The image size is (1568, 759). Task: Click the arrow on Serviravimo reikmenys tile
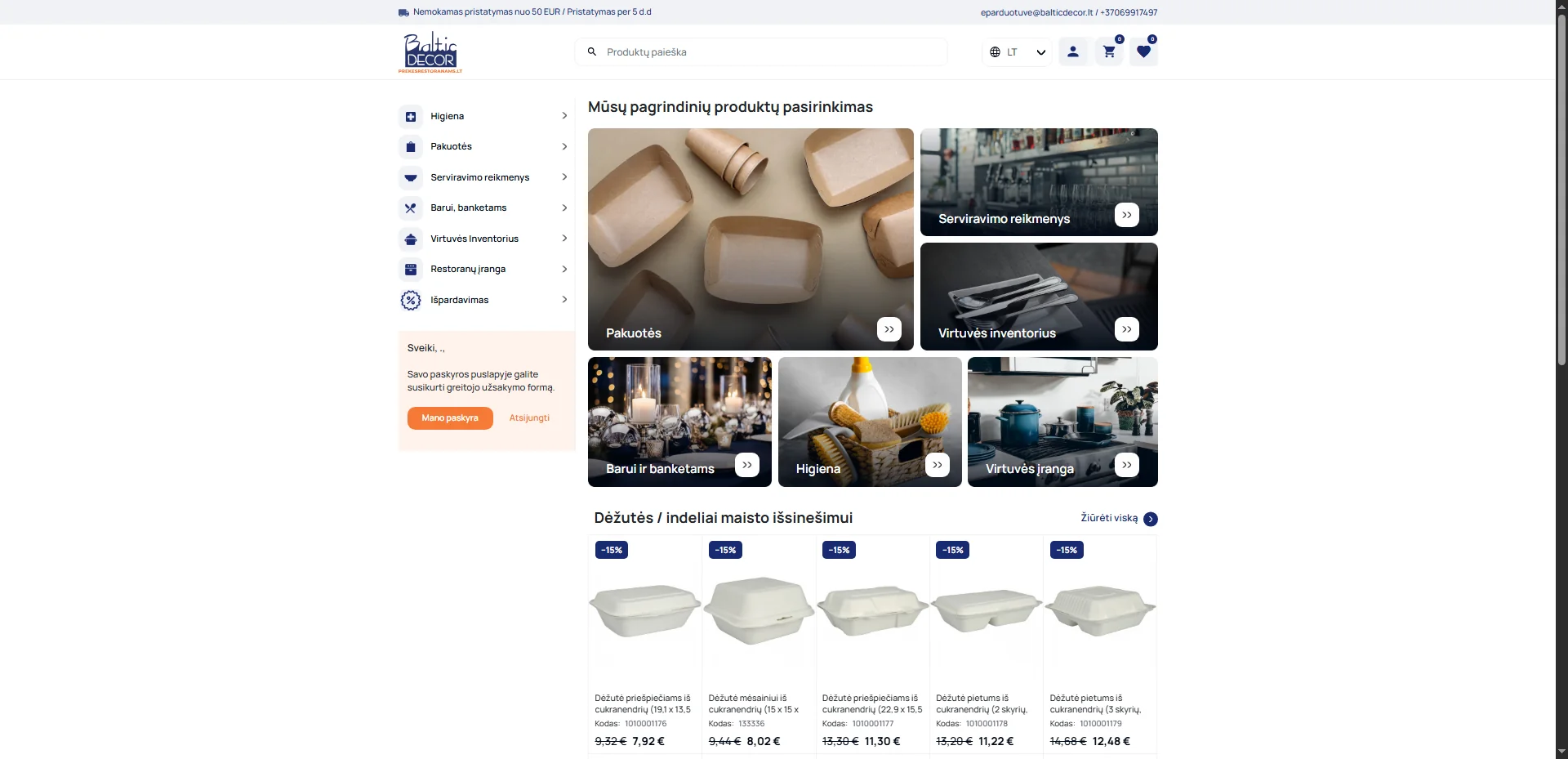pyautogui.click(x=1126, y=215)
